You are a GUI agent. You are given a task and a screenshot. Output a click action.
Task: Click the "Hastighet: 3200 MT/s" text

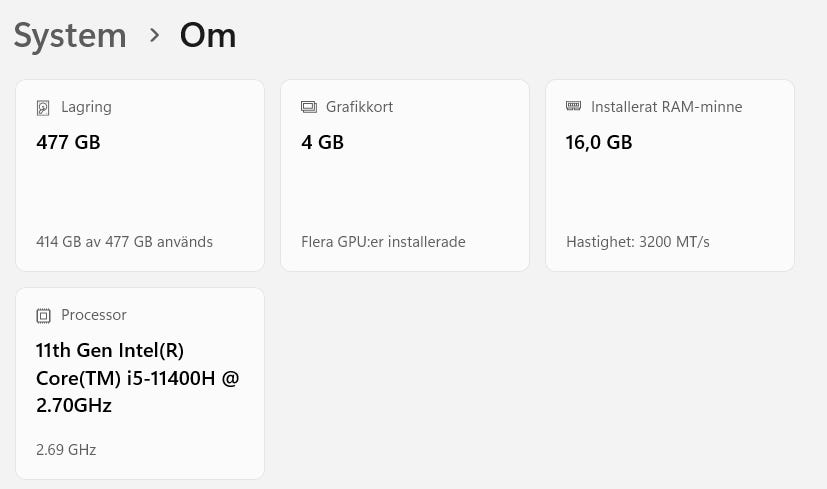point(637,242)
